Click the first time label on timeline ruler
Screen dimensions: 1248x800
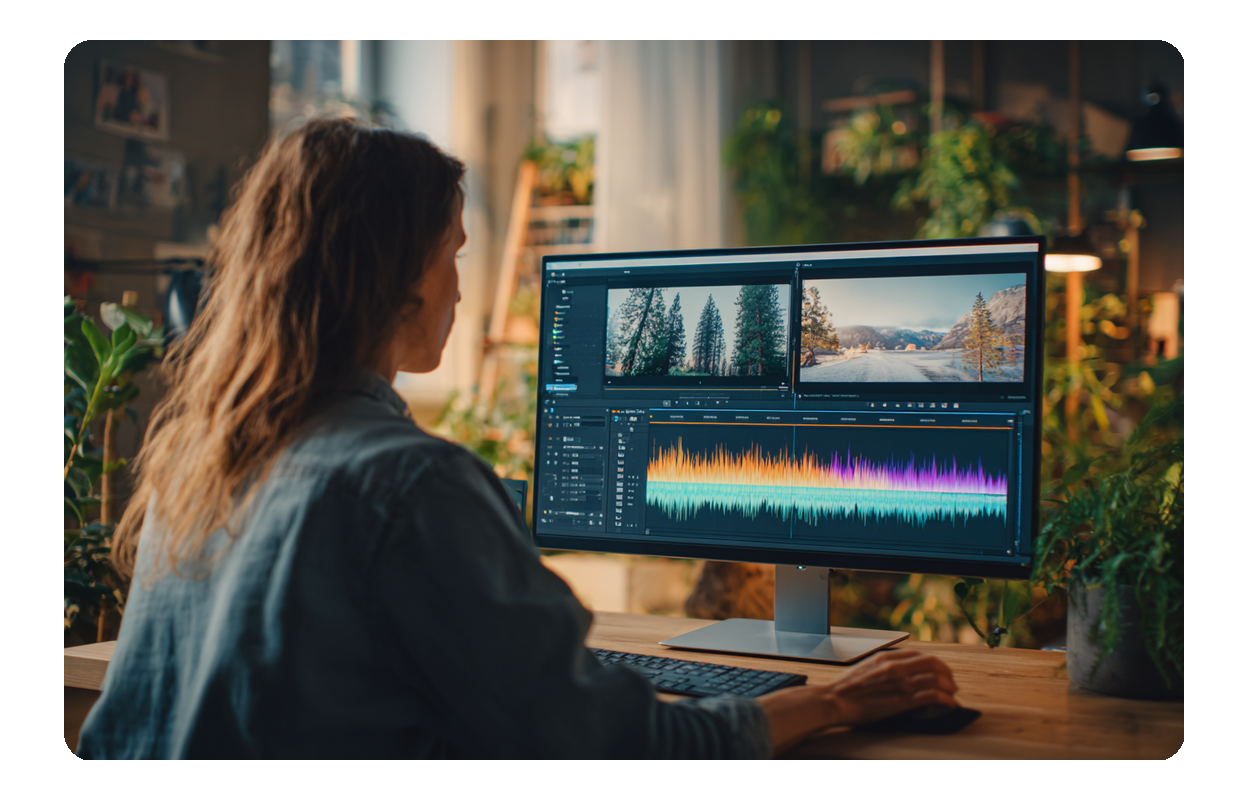[x=677, y=416]
